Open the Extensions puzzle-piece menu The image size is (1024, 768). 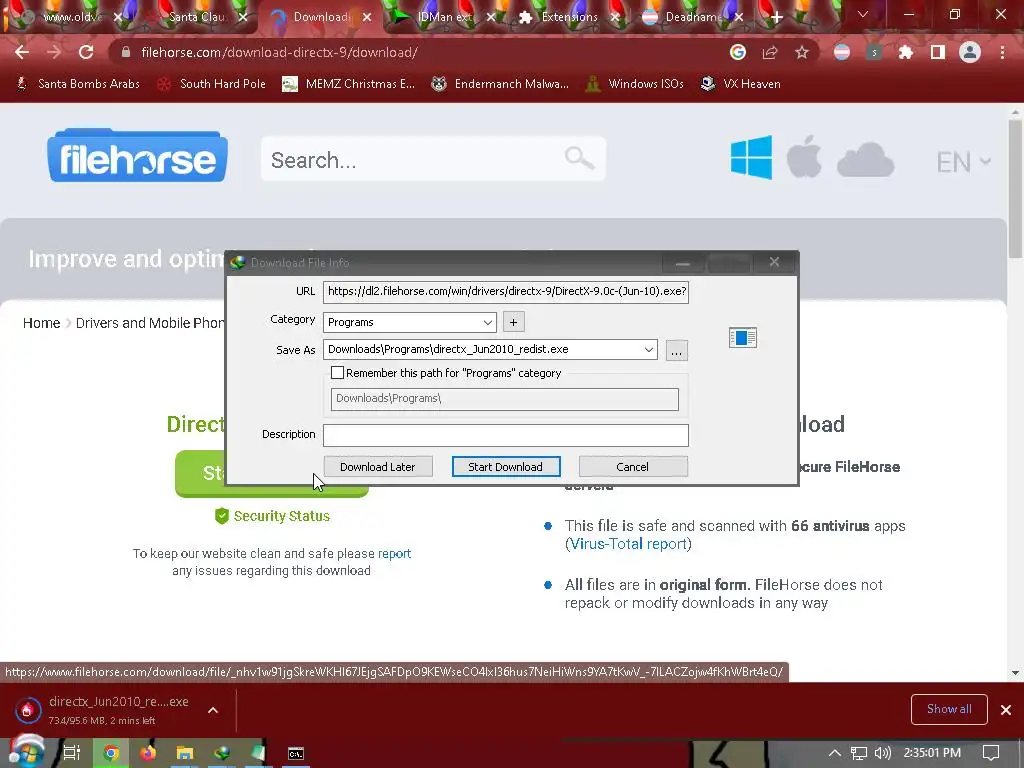point(906,52)
